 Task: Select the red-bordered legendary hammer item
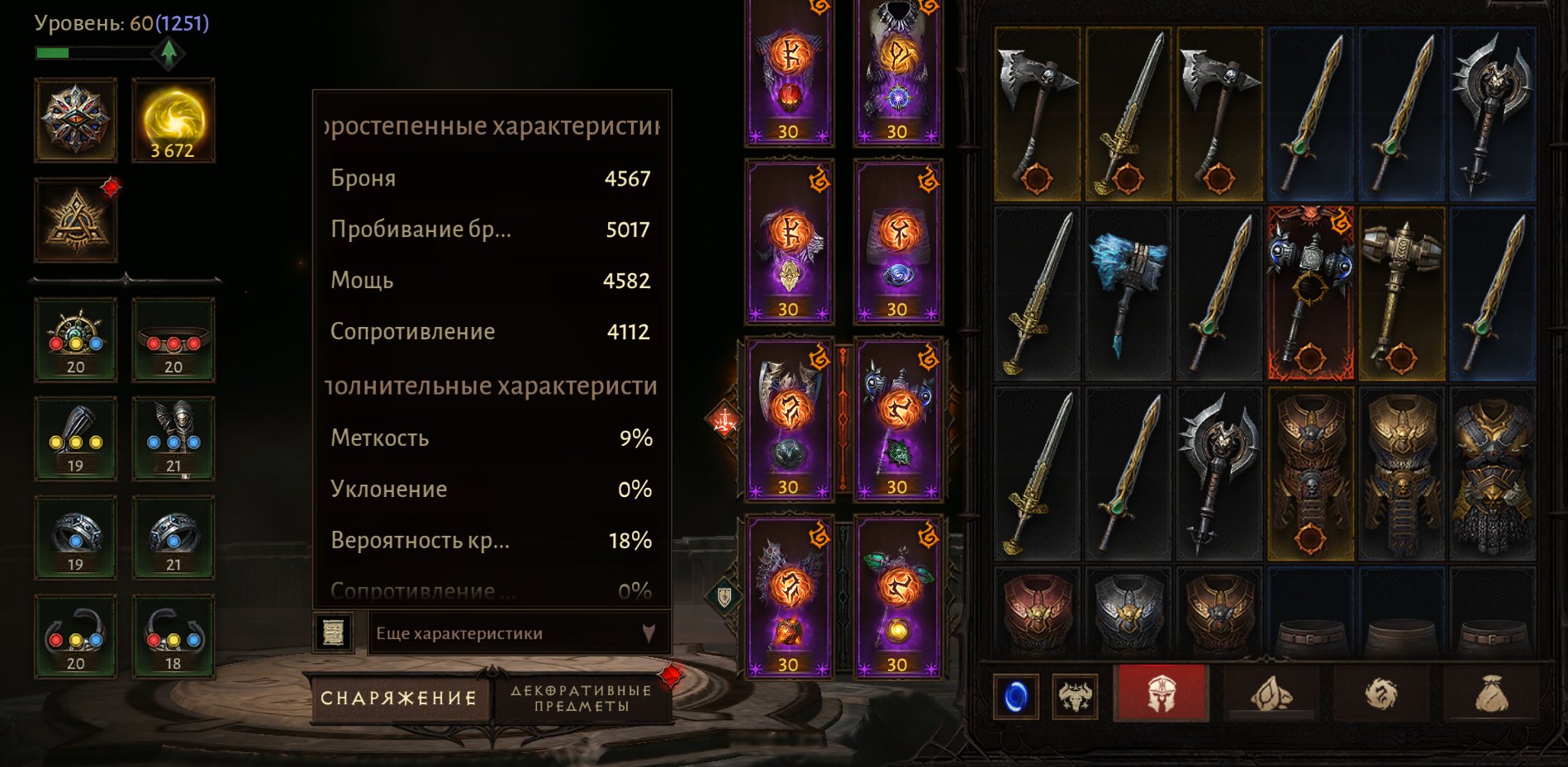pos(1310,293)
